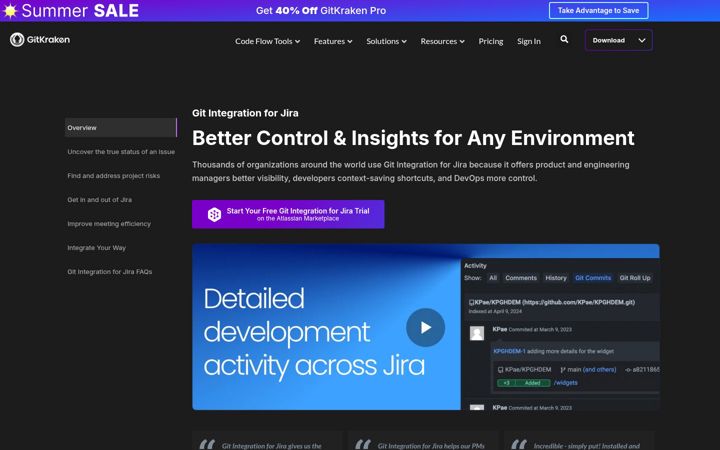Screen dimensions: 720x450
Task: Open the Sign In page
Action: (x=529, y=41)
